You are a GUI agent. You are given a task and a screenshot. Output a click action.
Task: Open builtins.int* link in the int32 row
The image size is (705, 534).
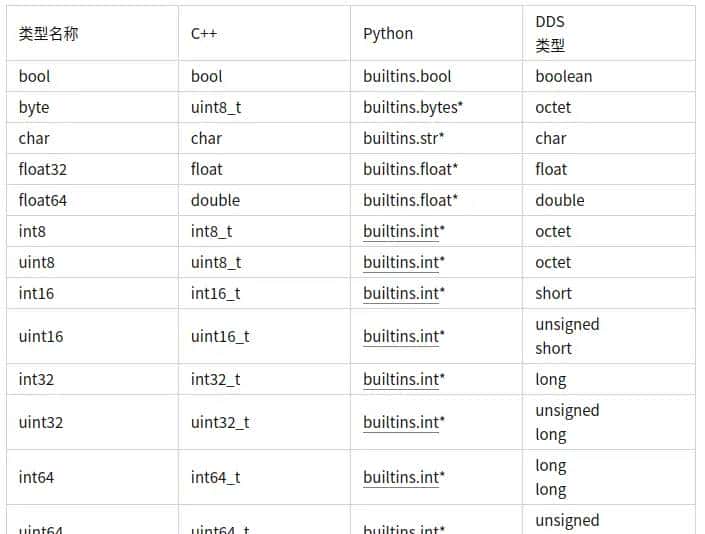[403, 380]
